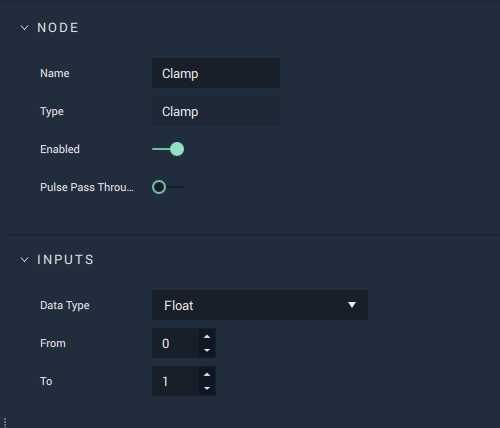The width and height of the screenshot is (500, 428).
Task: Click the Enabled label text
Action: 60,149
